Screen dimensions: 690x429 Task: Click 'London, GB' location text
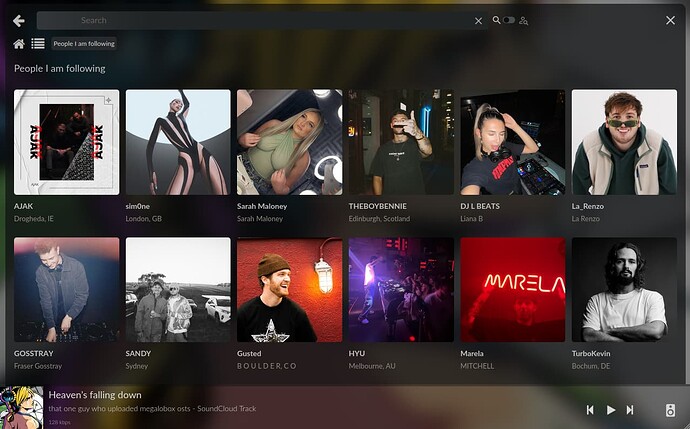[143, 219]
